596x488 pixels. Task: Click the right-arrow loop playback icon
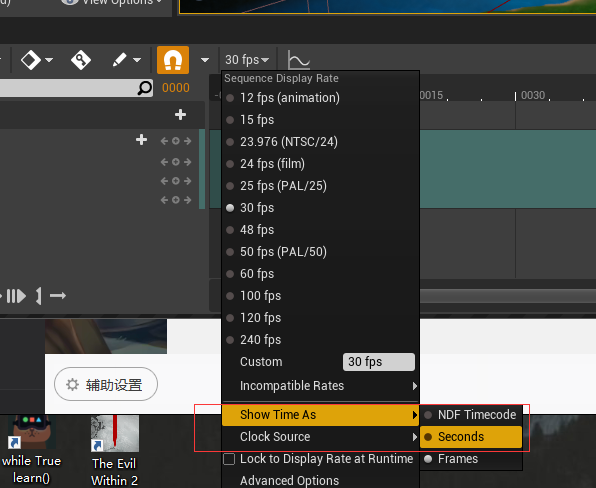click(58, 296)
